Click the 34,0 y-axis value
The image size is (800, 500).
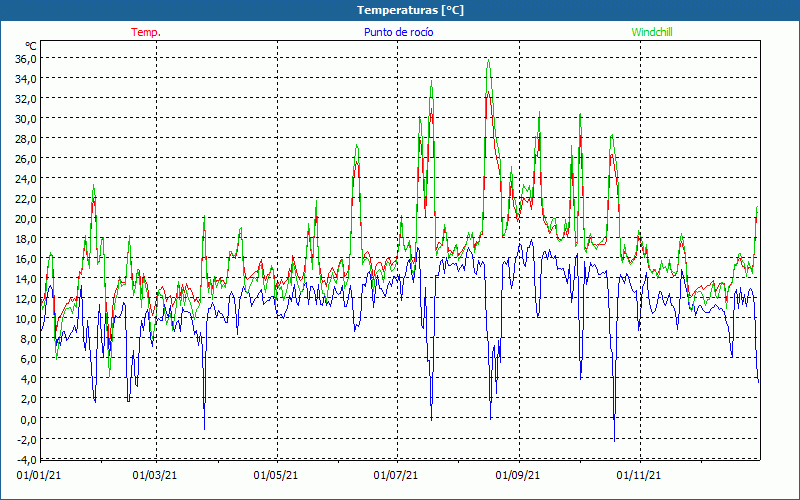(26, 79)
